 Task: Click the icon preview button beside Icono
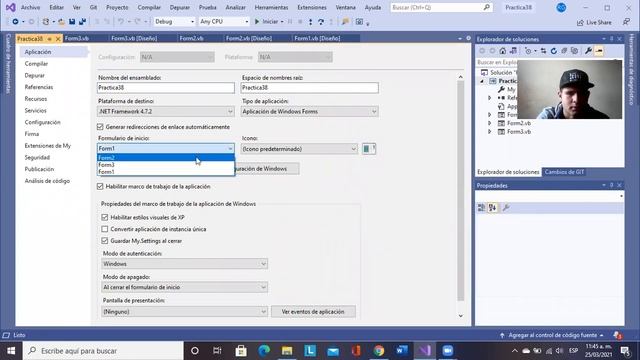tap(369, 149)
